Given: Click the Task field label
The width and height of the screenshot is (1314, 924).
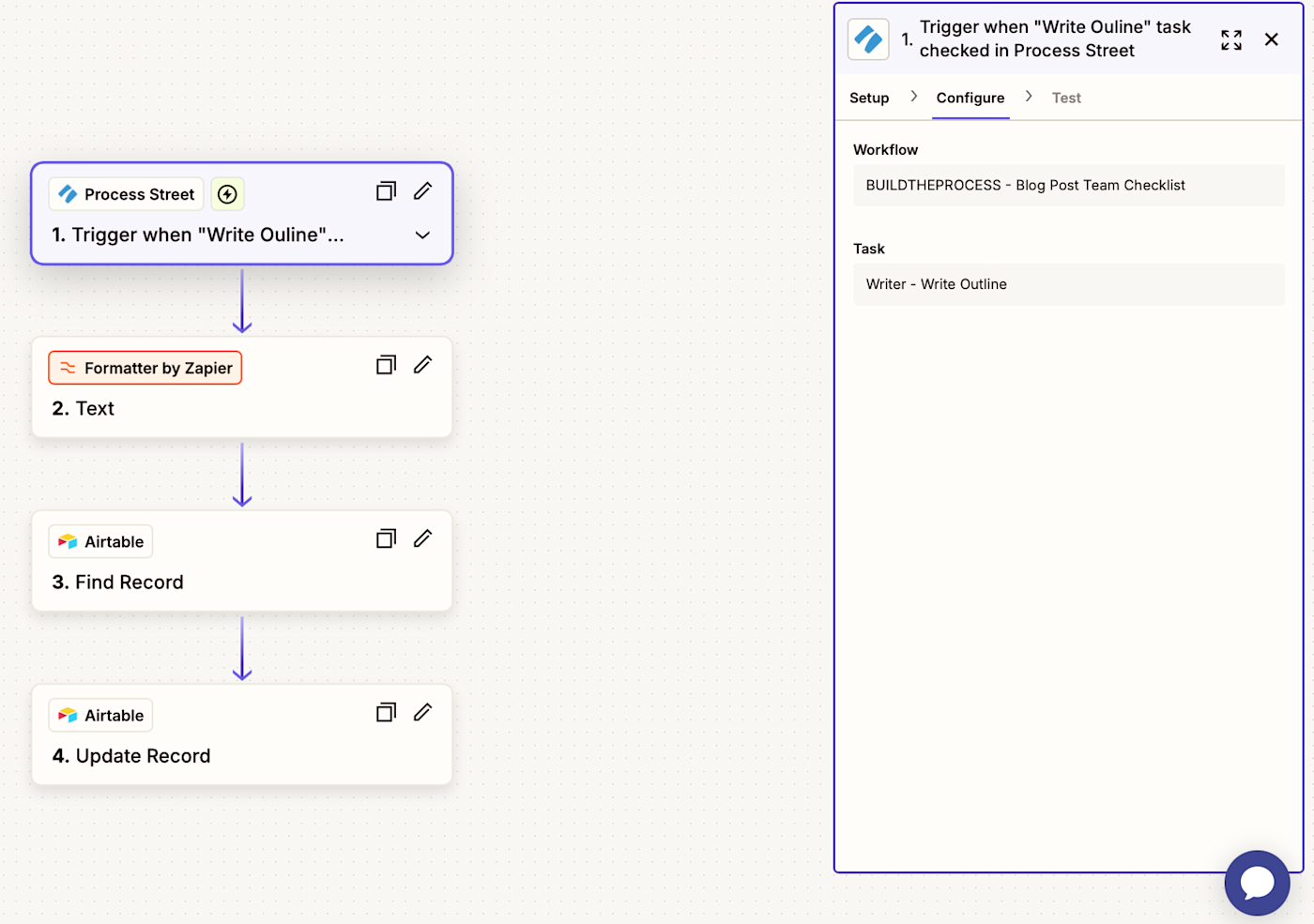Looking at the screenshot, I should pos(869,249).
